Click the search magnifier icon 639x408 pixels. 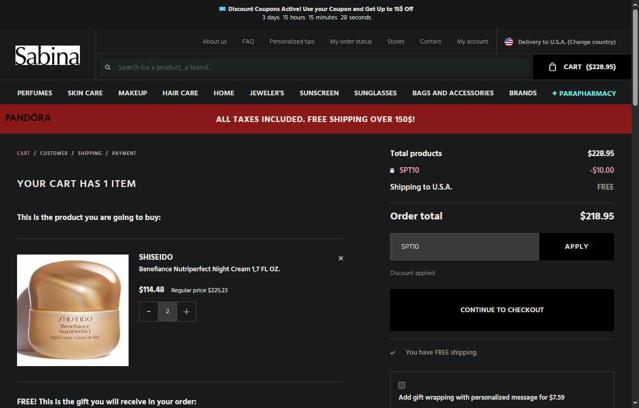point(108,67)
